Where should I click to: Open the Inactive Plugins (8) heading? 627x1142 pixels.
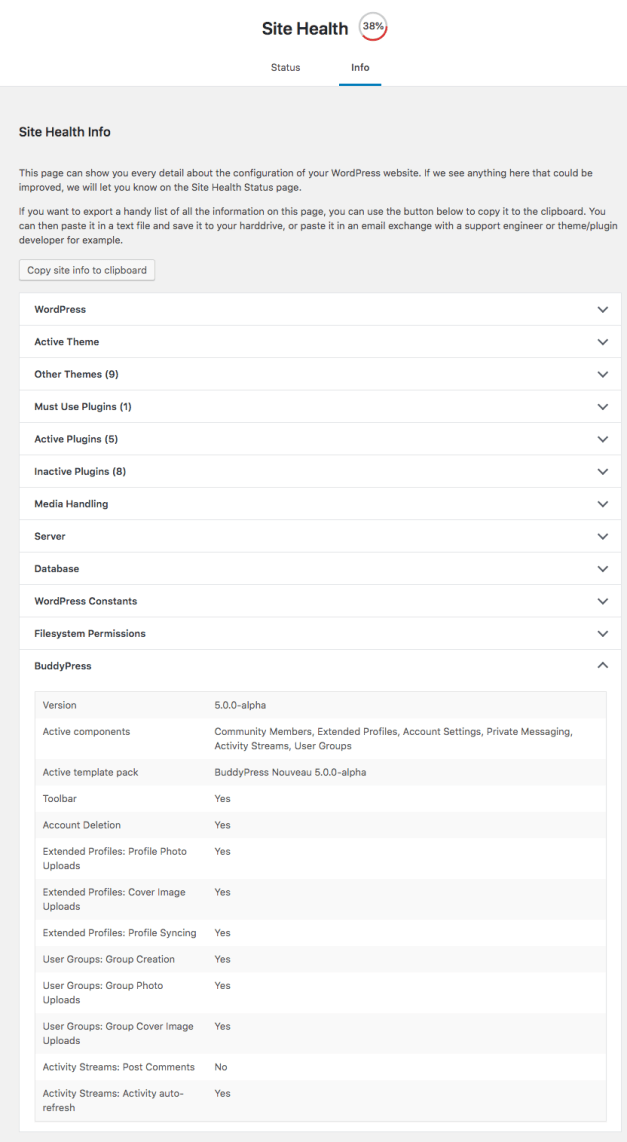[x=80, y=471]
